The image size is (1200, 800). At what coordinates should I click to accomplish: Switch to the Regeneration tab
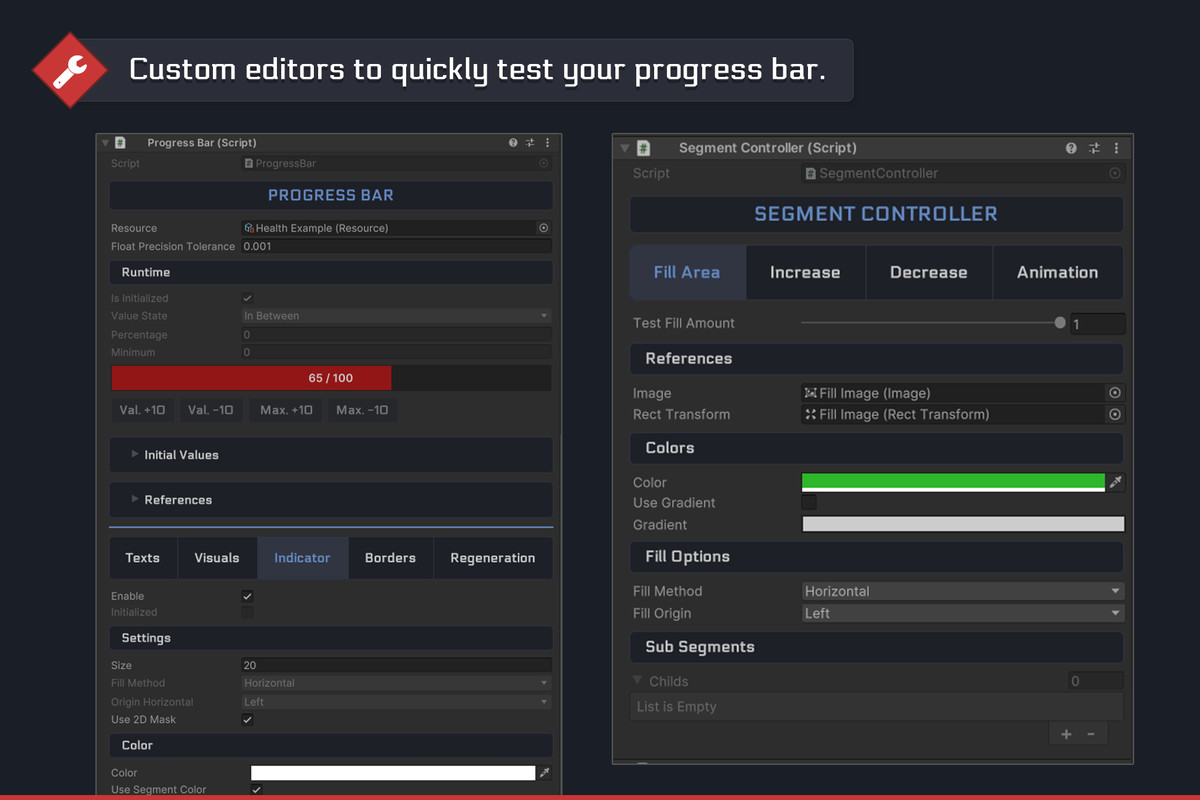click(492, 558)
